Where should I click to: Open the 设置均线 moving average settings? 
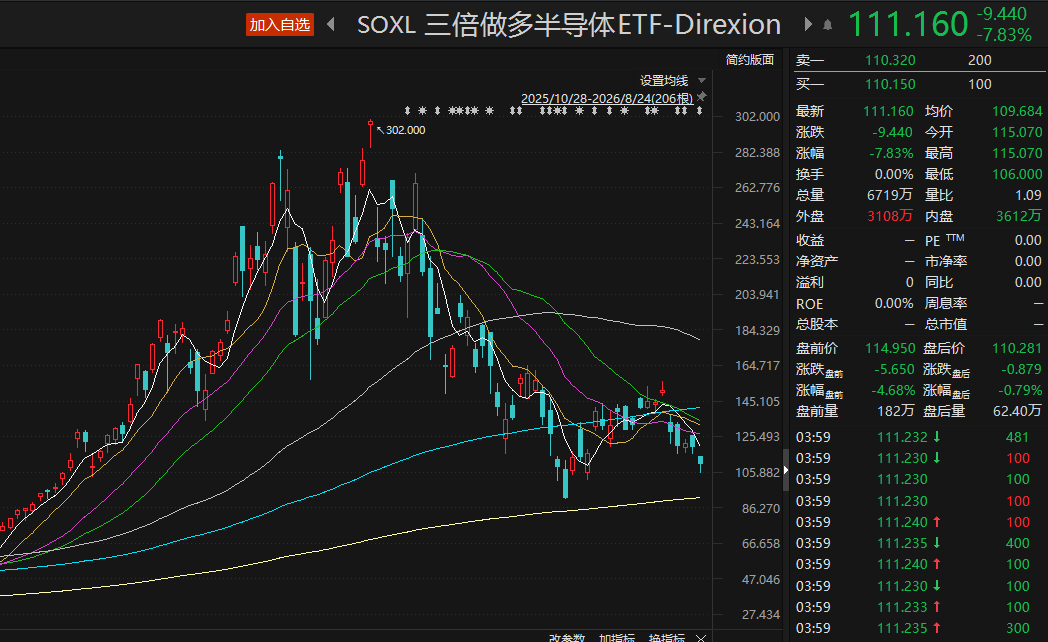[x=664, y=80]
